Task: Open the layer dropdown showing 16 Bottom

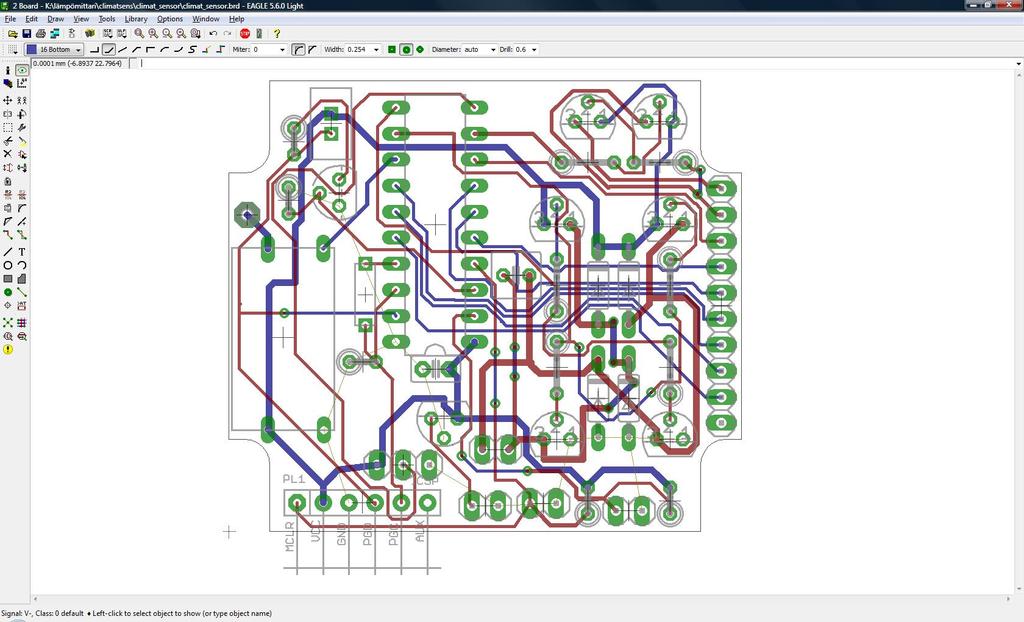Action: click(78, 49)
